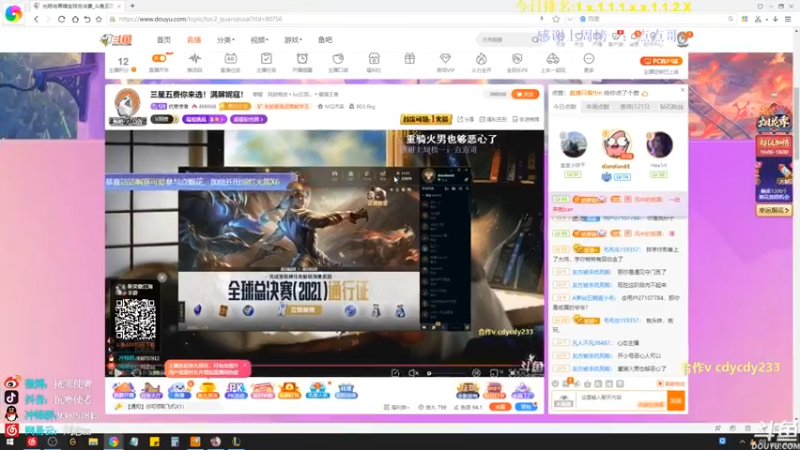Screen dimensions: 800x450
Task: Click the diandian65 top ranked avatar
Action: point(616,144)
